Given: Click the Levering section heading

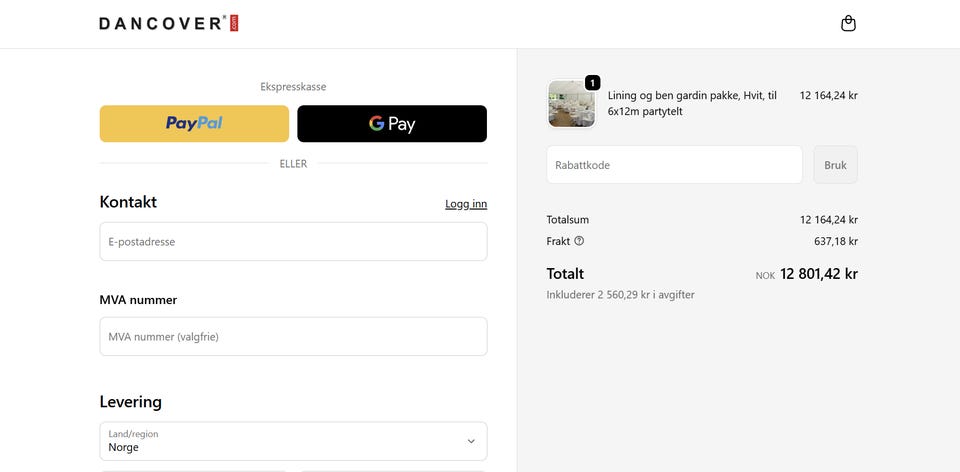Looking at the screenshot, I should pos(130,402).
